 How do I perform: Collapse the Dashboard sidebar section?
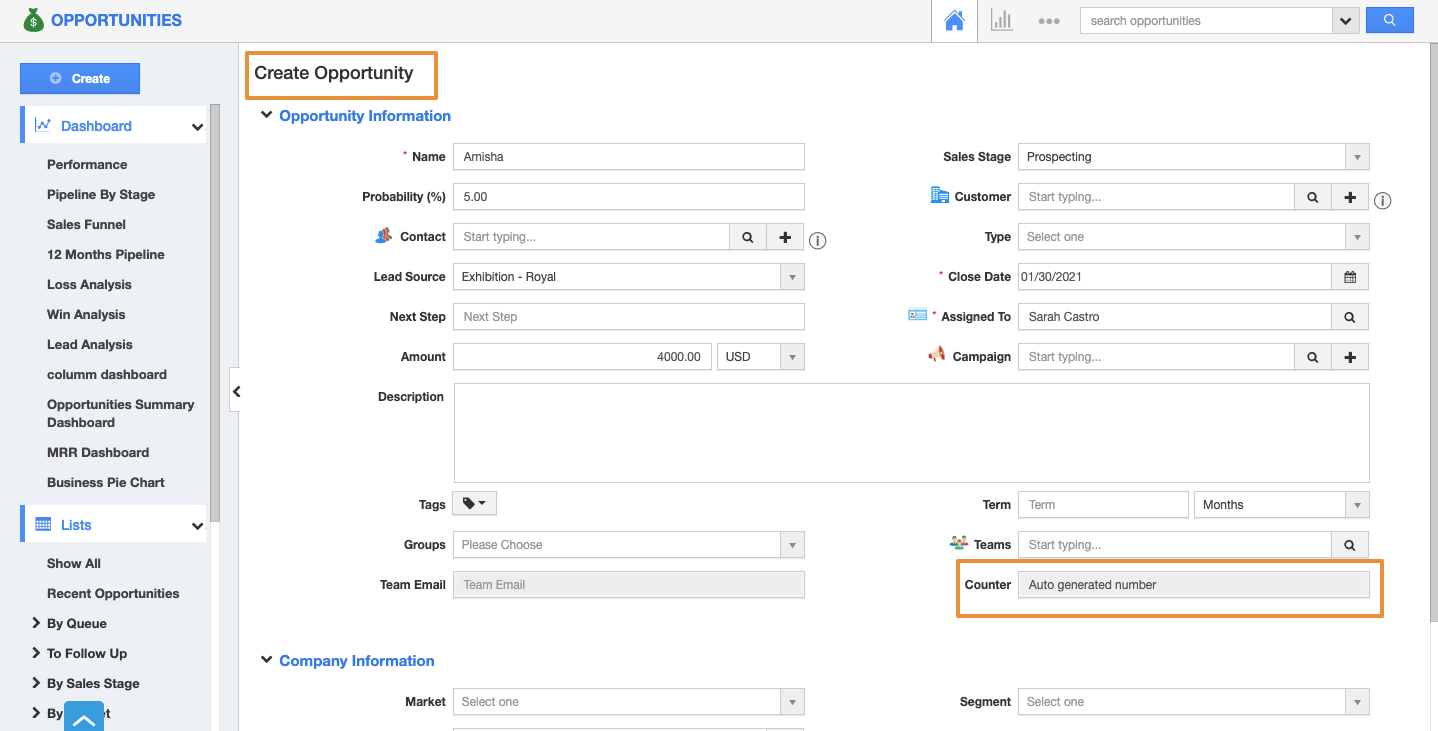point(197,127)
